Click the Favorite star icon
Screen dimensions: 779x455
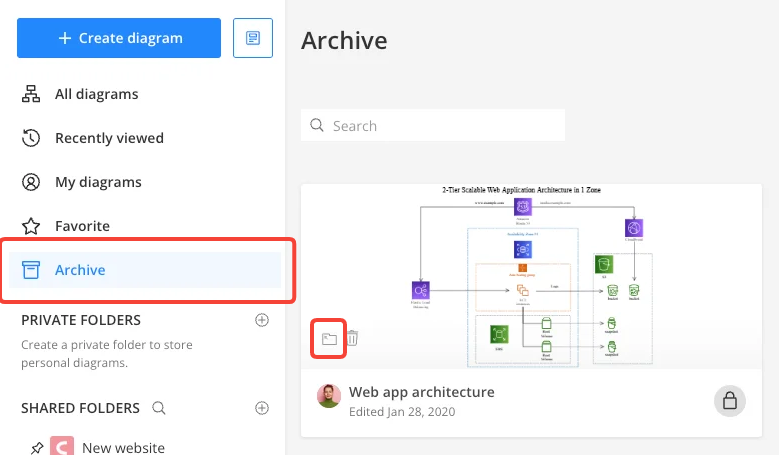coord(31,226)
